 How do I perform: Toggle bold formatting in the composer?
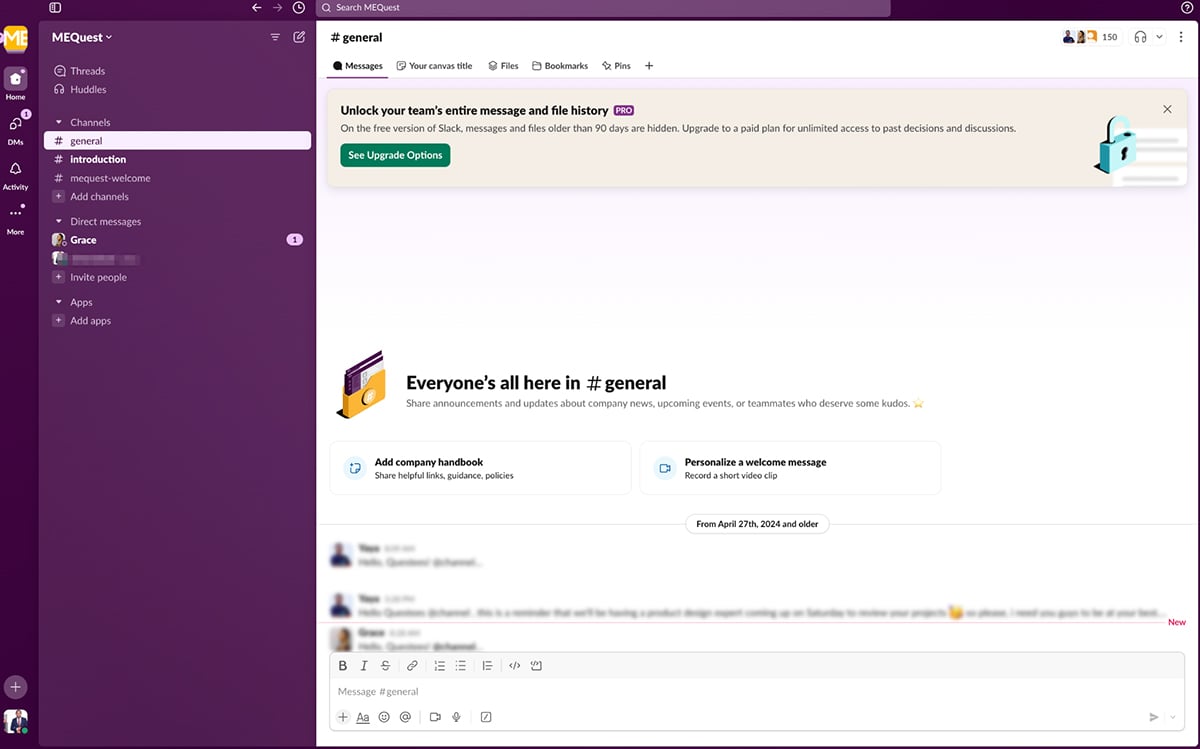click(343, 665)
